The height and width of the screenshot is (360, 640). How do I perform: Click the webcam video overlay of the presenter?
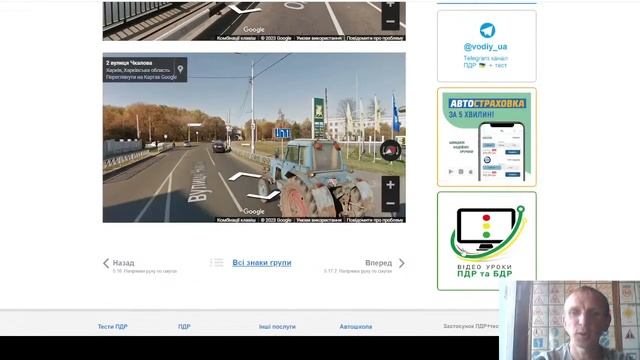(x=569, y=320)
